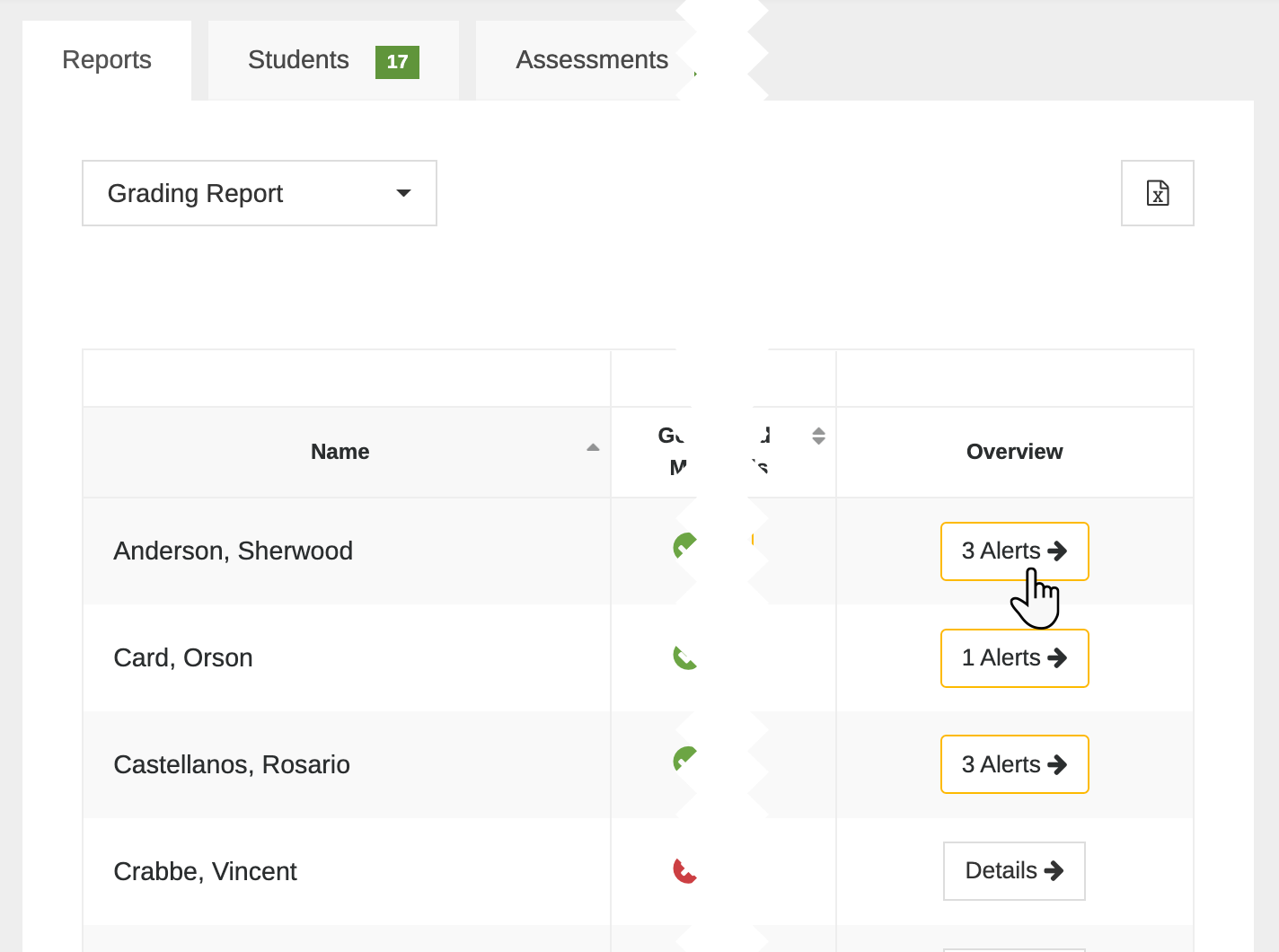1279x952 pixels.
Task: Sort Graded Materials column descending
Action: click(x=819, y=440)
